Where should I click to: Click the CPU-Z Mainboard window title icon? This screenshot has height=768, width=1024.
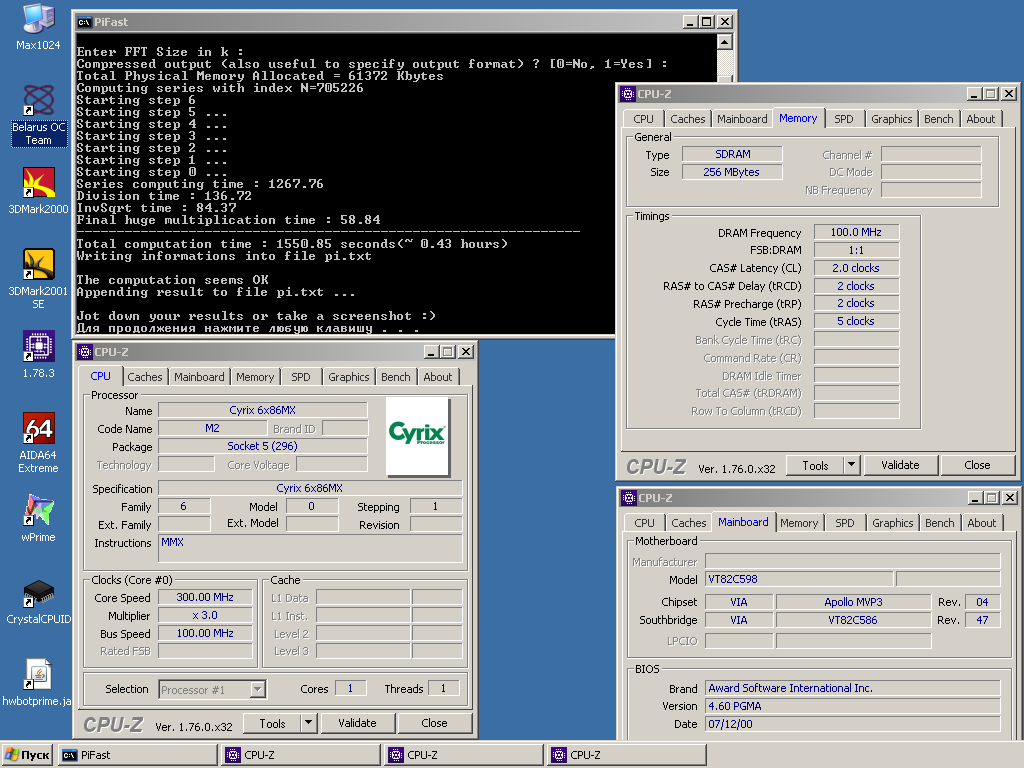pos(629,498)
